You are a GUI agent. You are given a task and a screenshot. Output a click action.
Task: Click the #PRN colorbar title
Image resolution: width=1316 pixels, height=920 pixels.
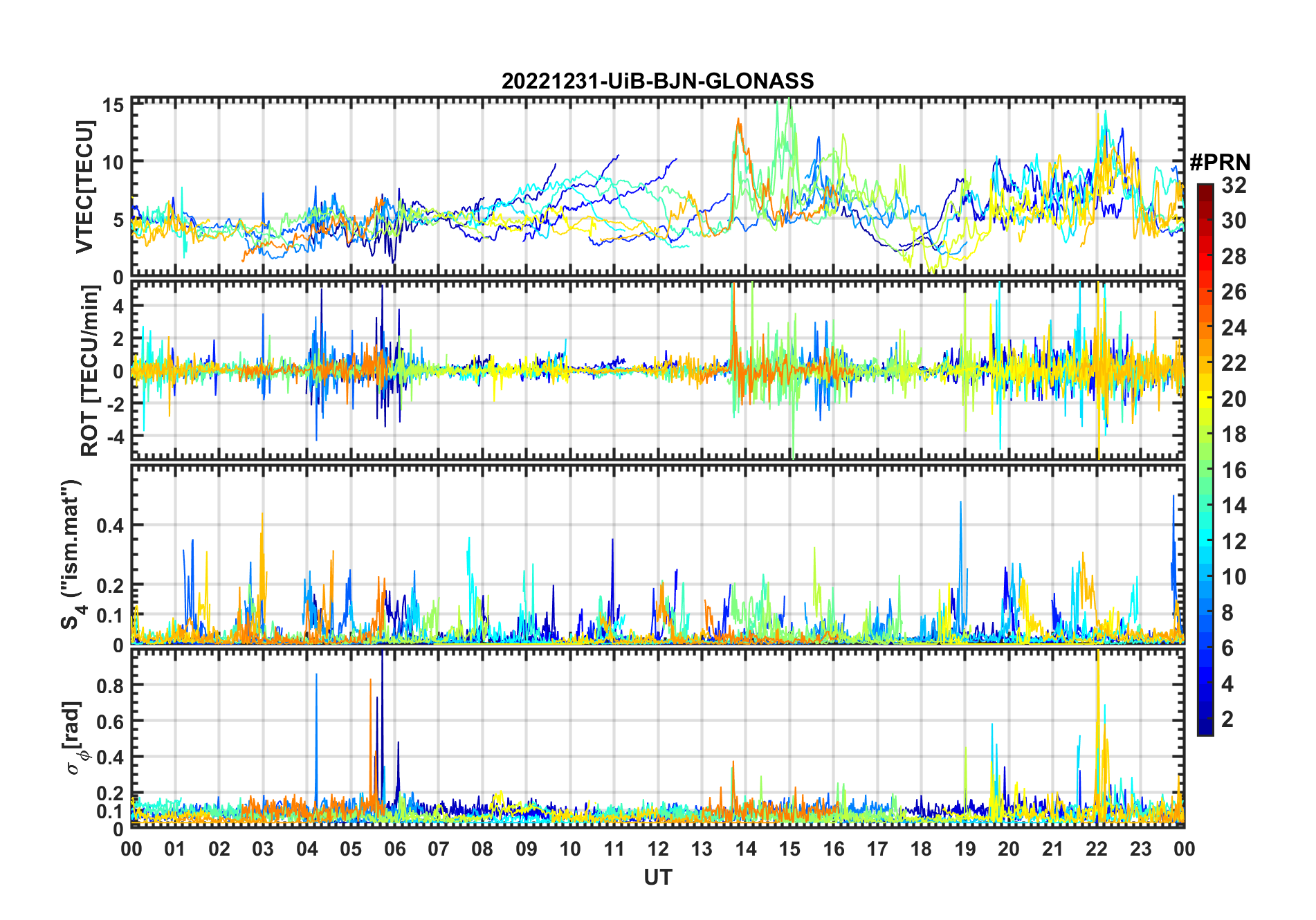(x=1220, y=163)
